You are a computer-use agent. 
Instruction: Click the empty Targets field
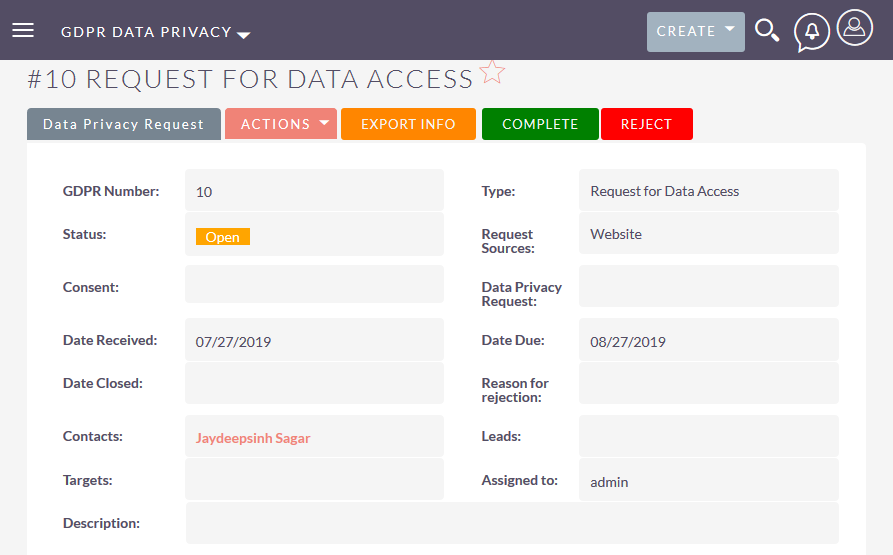(314, 479)
